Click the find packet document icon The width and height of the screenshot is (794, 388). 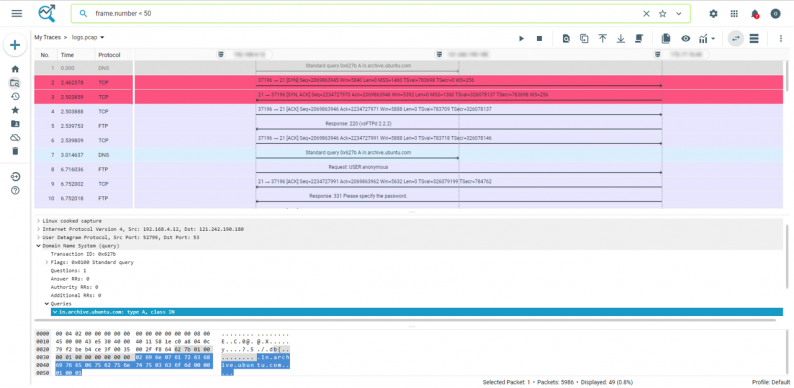coord(566,38)
